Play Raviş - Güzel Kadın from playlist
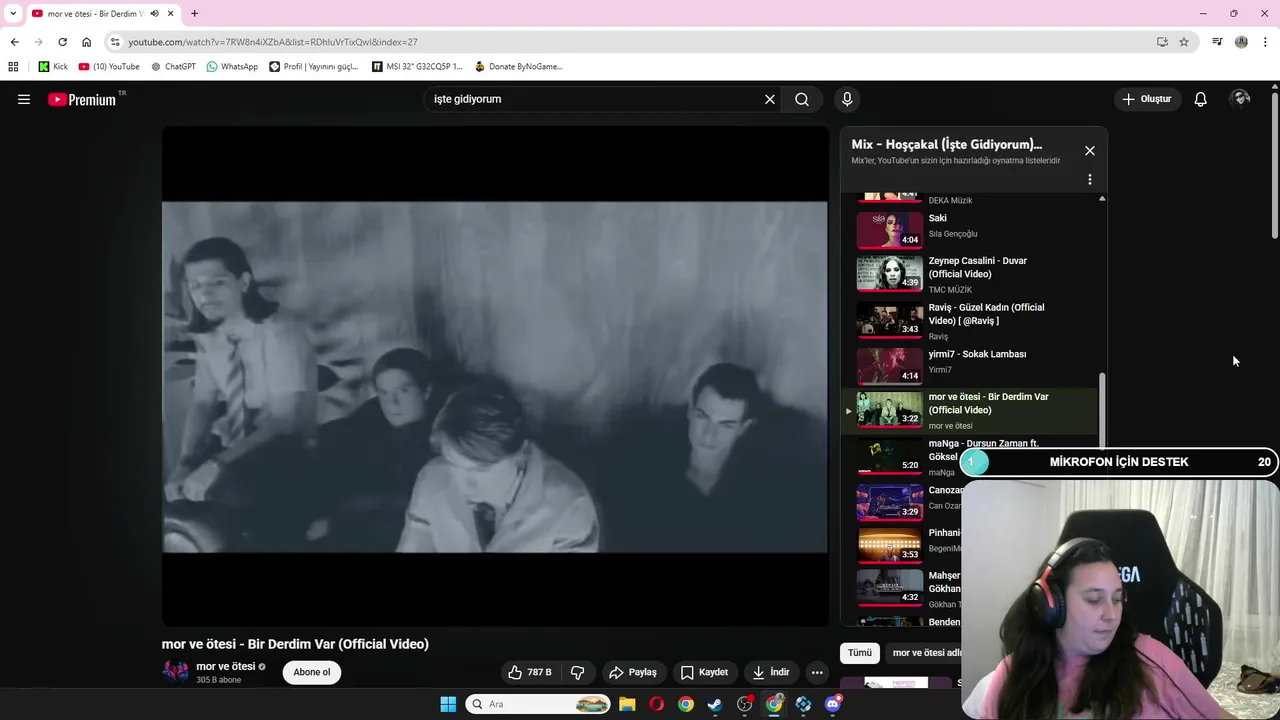 click(970, 321)
